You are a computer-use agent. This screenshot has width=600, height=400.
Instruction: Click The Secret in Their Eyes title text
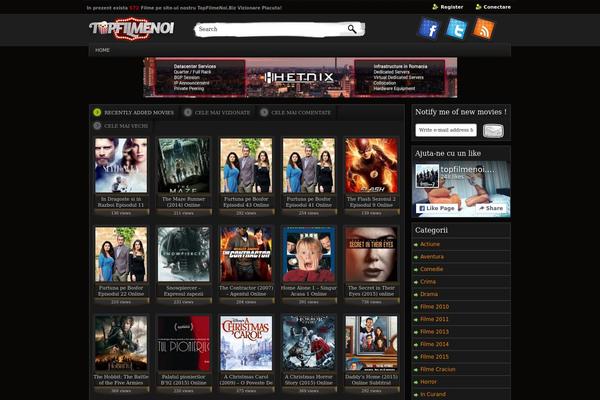371,291
